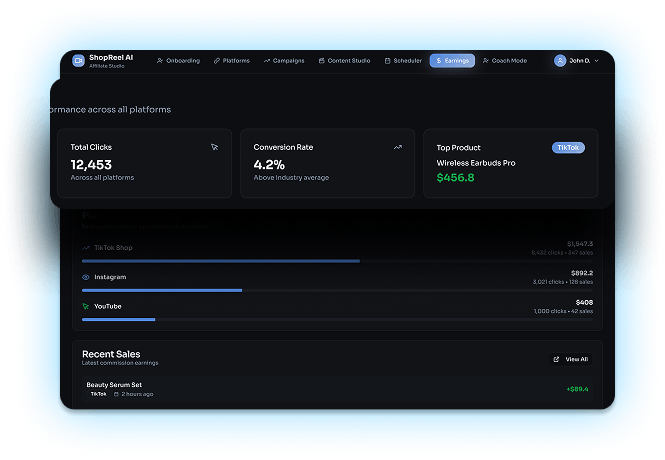Click the Recent Sales heading
The image size is (665, 460).
[x=111, y=354]
